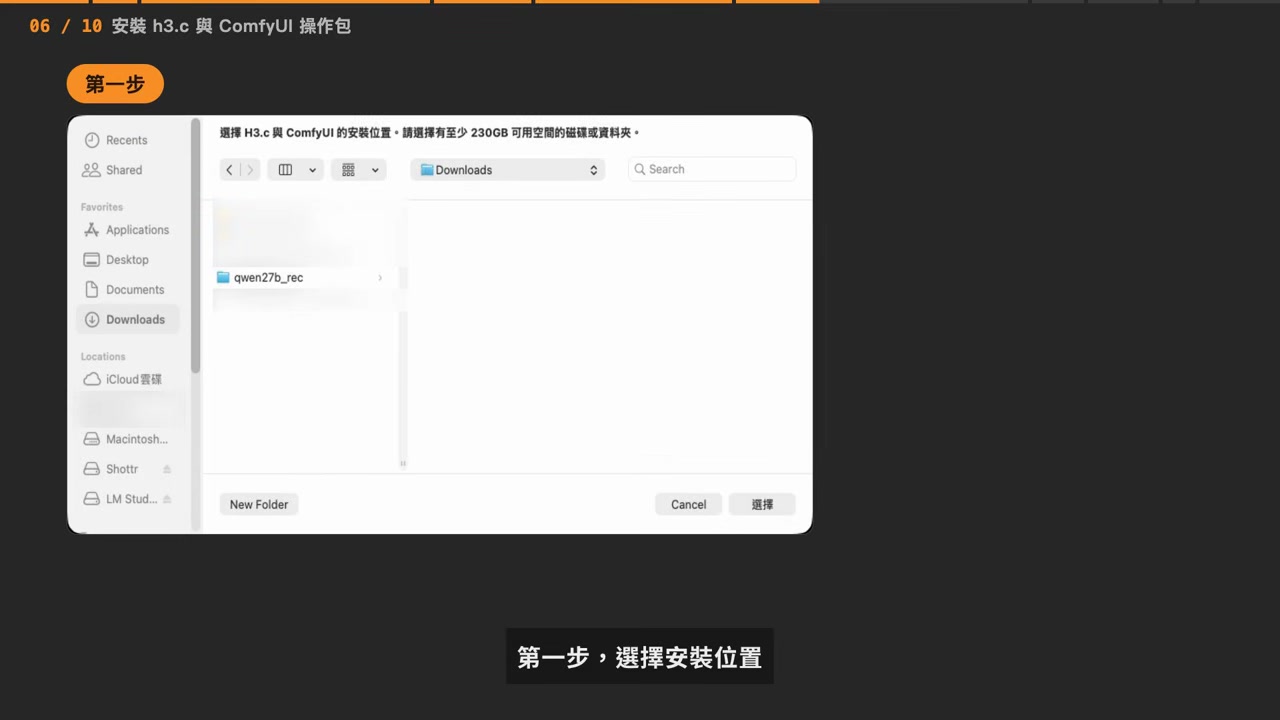Click the Search field

coord(712,169)
